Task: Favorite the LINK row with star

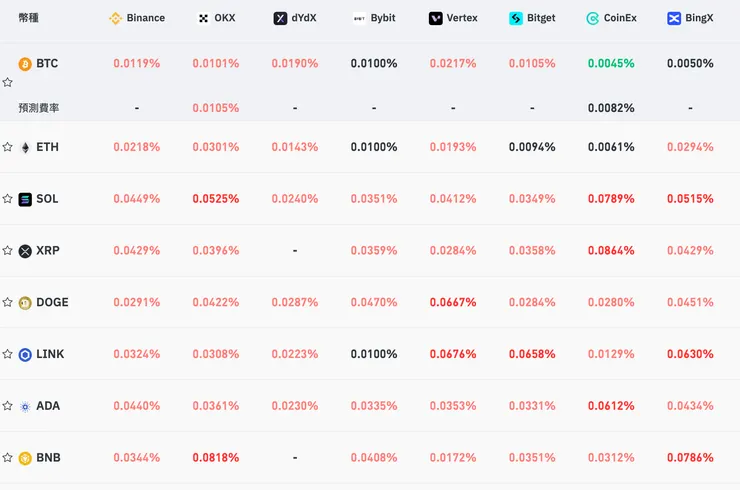Action: 8,354
